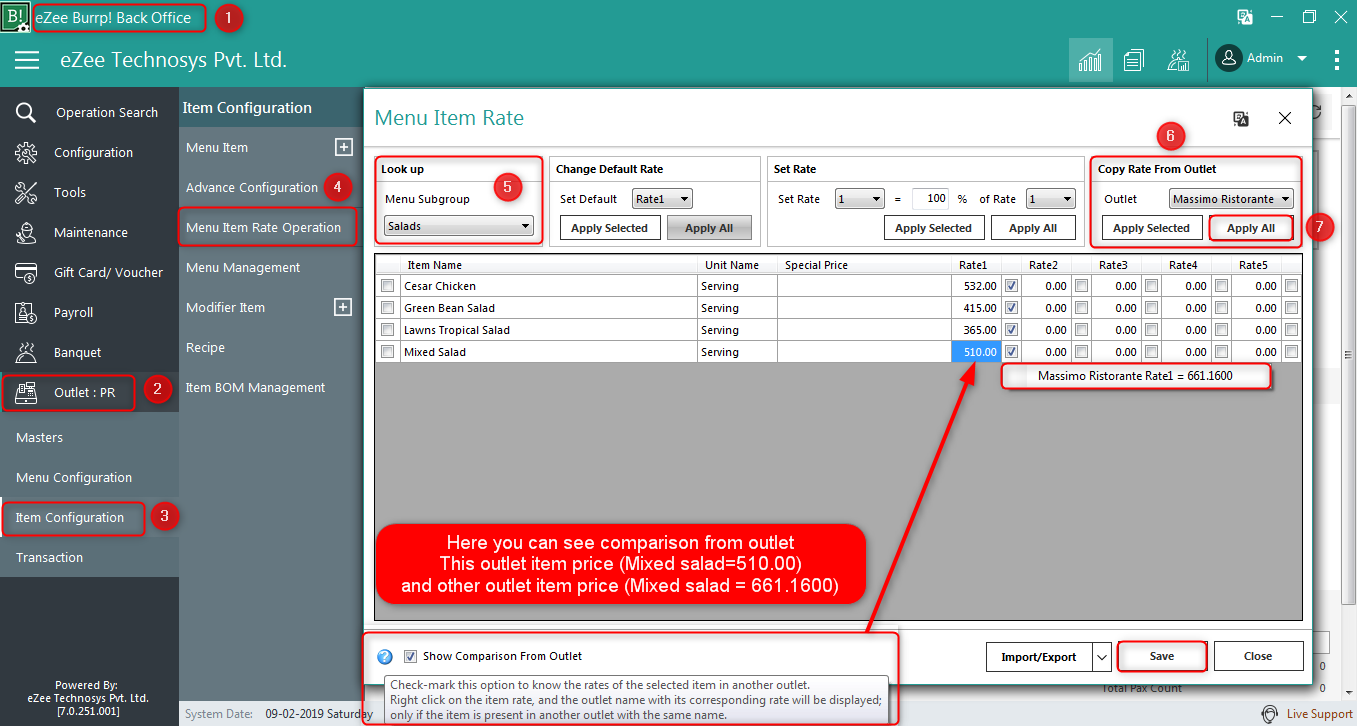The width and height of the screenshot is (1357, 726).
Task: Click the Set Rate percent input field
Action: point(930,199)
